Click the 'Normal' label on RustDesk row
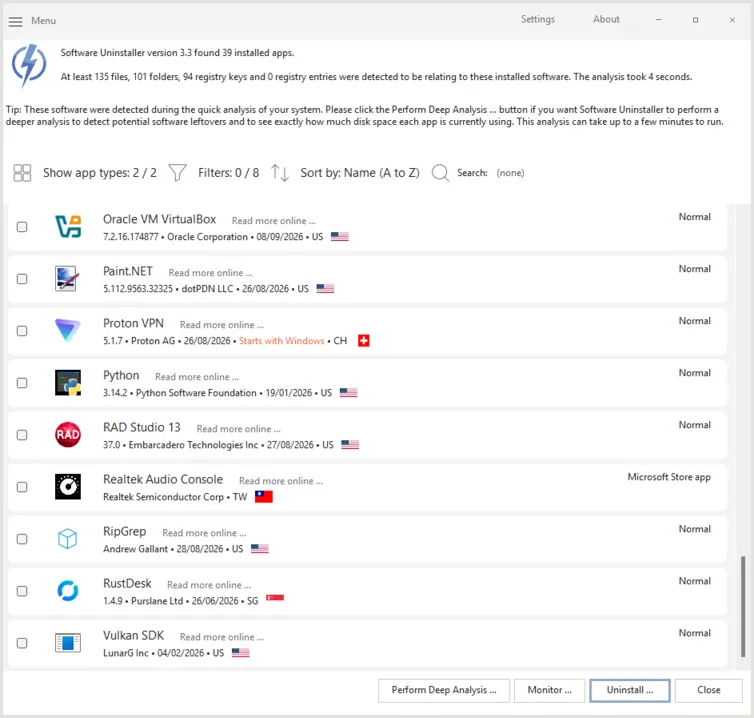 [694, 581]
